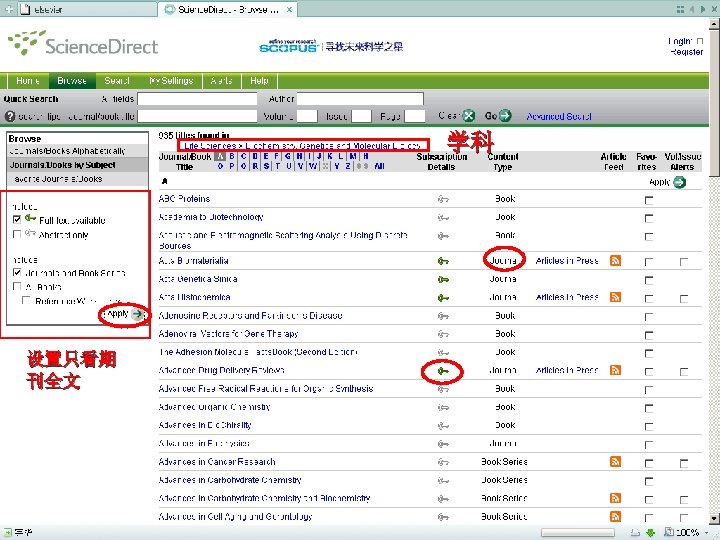Click the Page input field

pyautogui.click(x=415, y=116)
